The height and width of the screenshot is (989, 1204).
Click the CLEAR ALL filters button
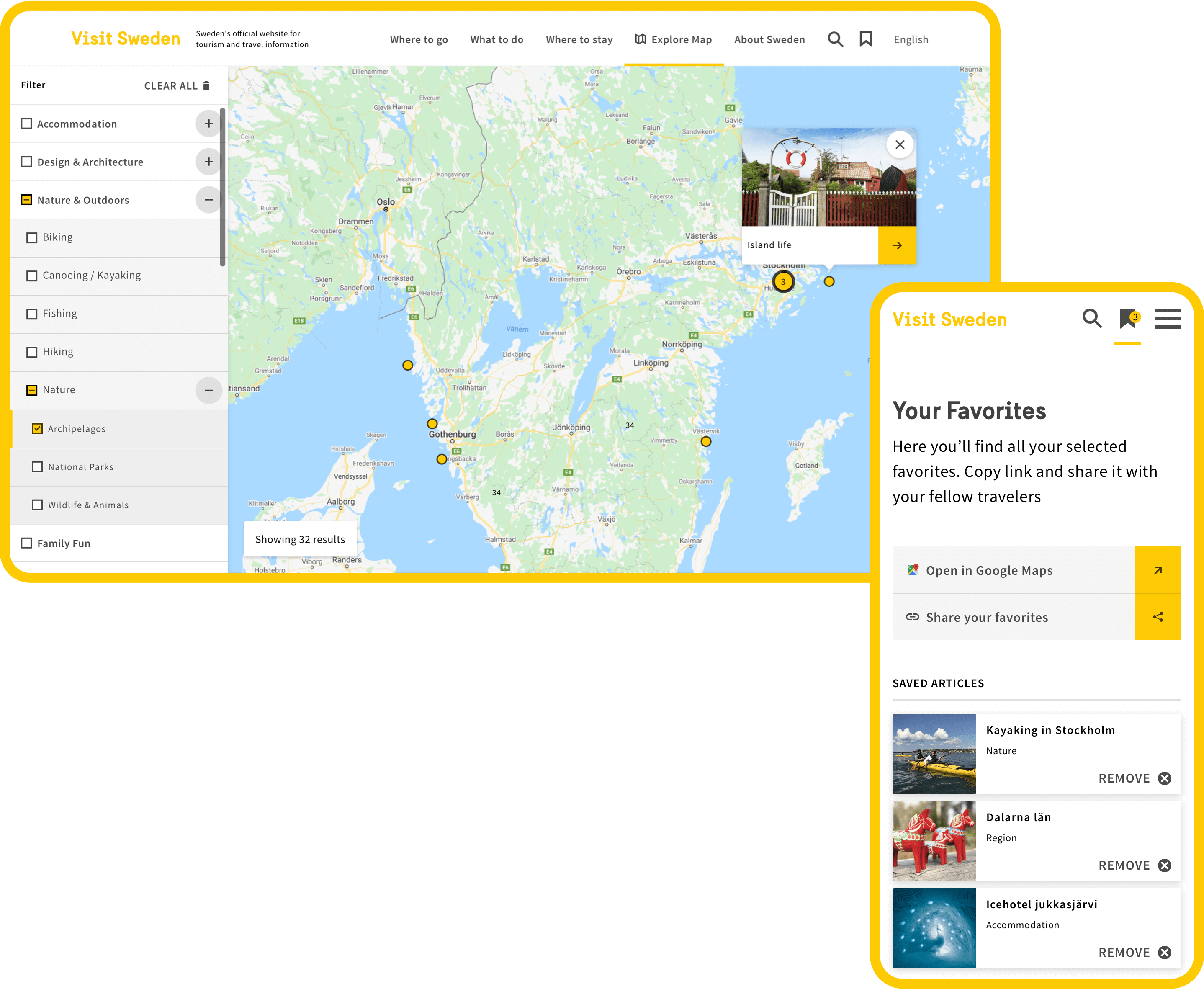[x=177, y=85]
